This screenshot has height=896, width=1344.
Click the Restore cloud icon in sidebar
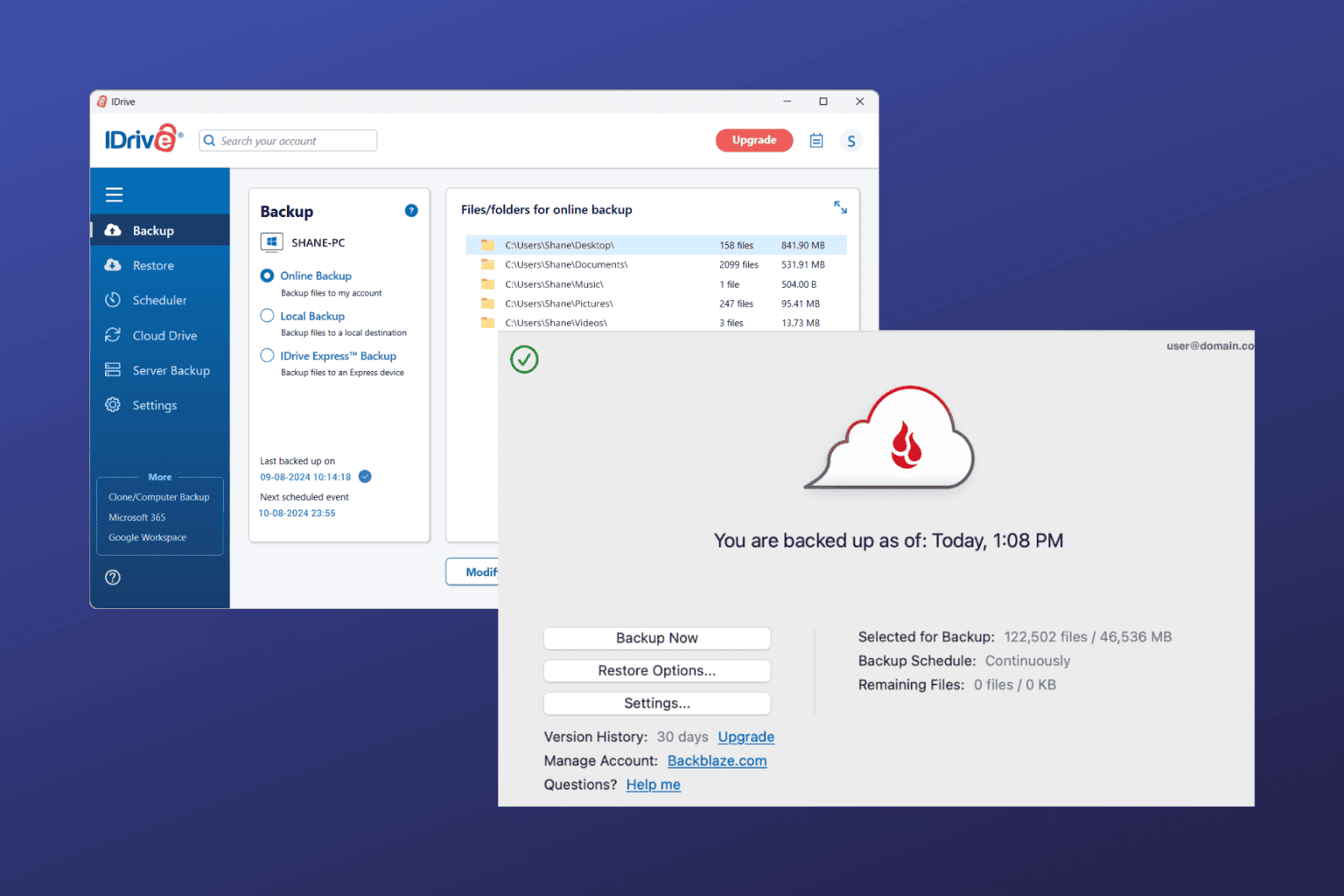click(113, 265)
